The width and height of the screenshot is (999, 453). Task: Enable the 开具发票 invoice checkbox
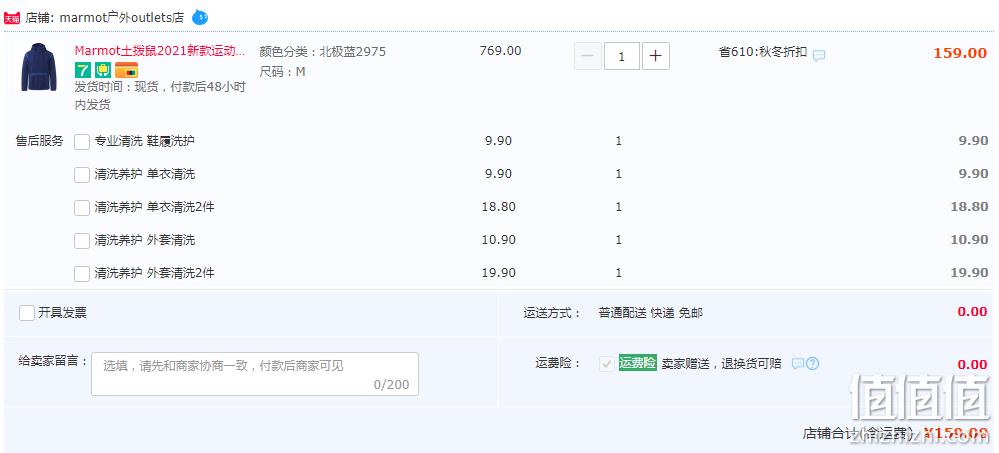point(27,313)
